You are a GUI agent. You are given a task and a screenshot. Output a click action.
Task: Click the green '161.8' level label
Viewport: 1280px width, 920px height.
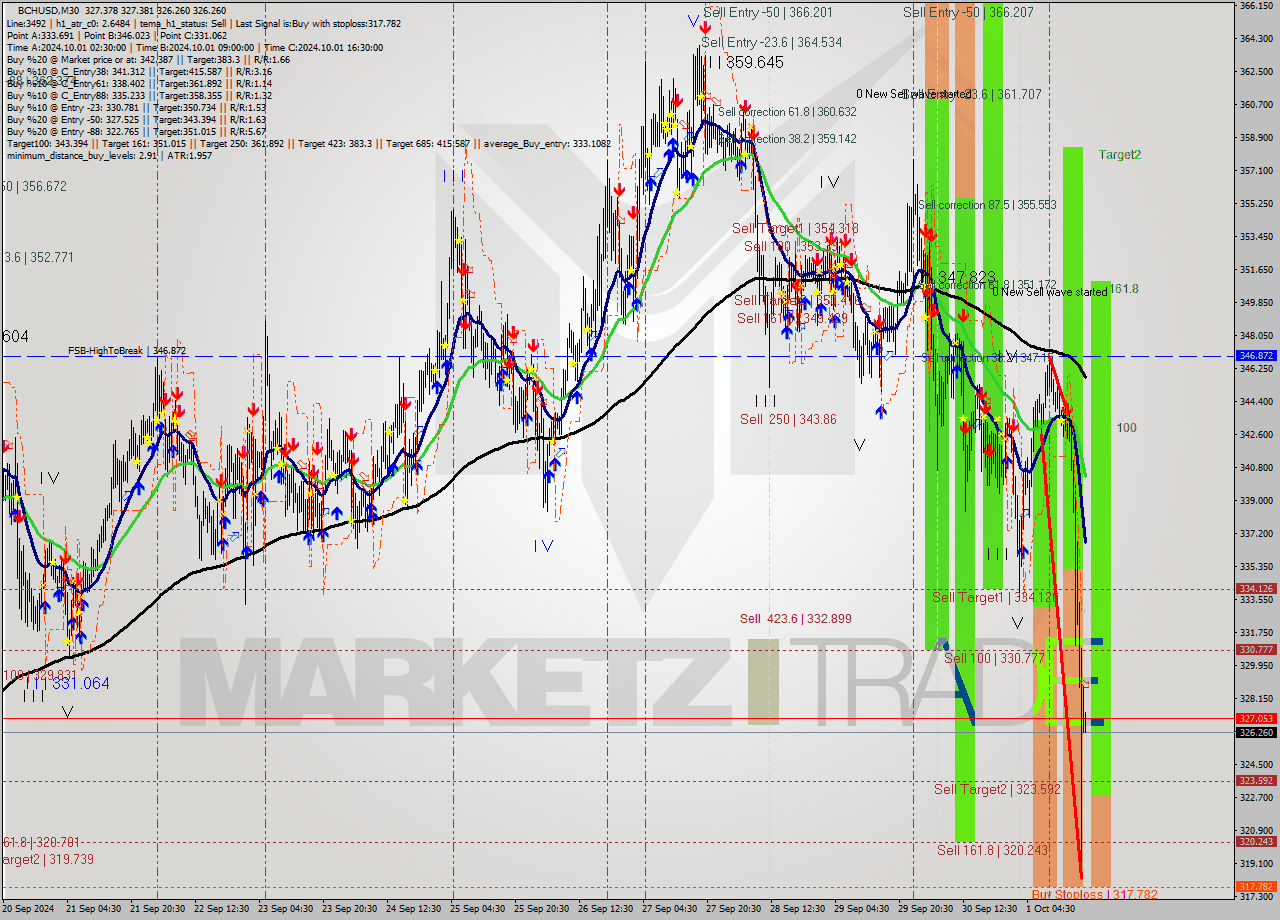[1124, 288]
